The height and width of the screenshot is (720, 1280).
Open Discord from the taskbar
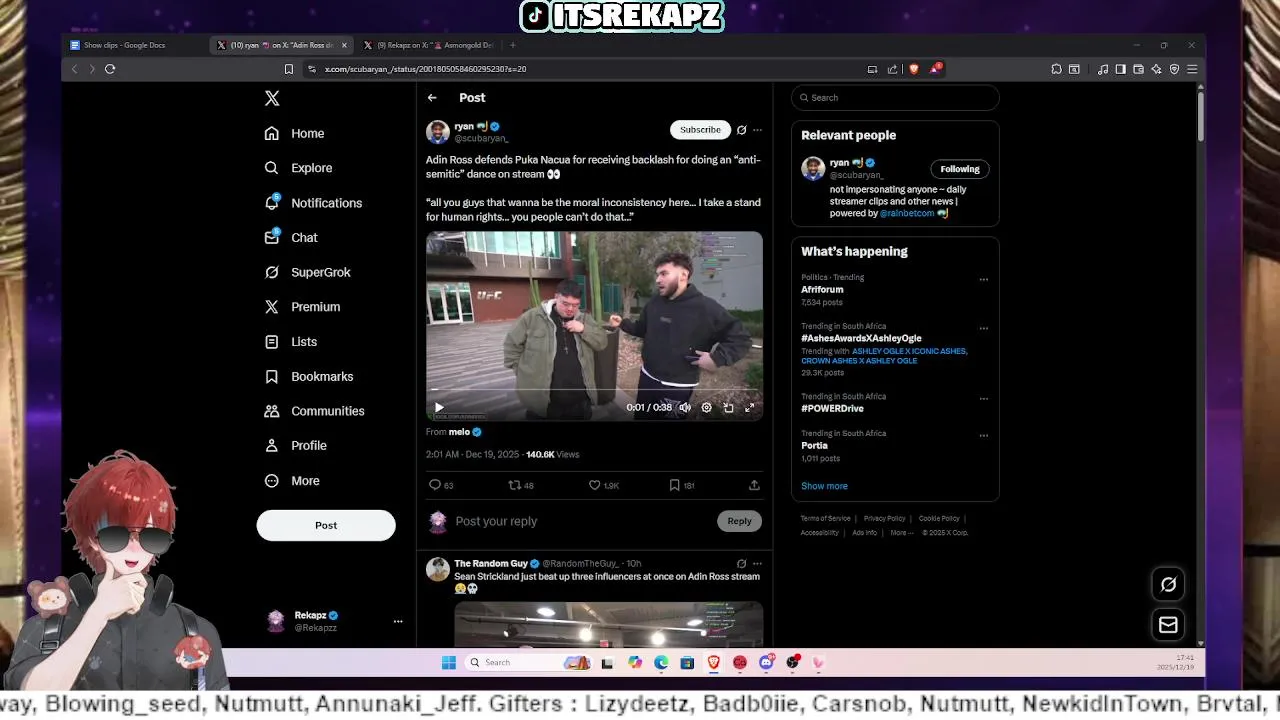coord(766,662)
